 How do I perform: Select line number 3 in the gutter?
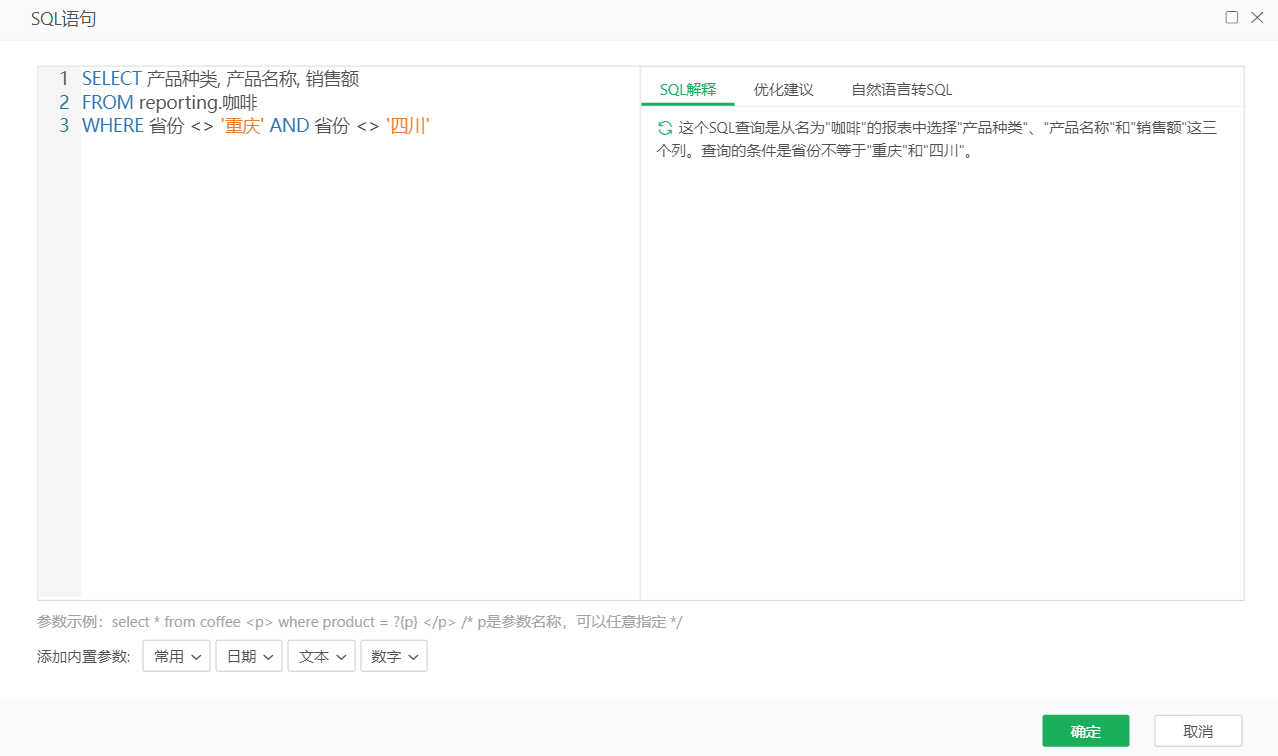64,126
